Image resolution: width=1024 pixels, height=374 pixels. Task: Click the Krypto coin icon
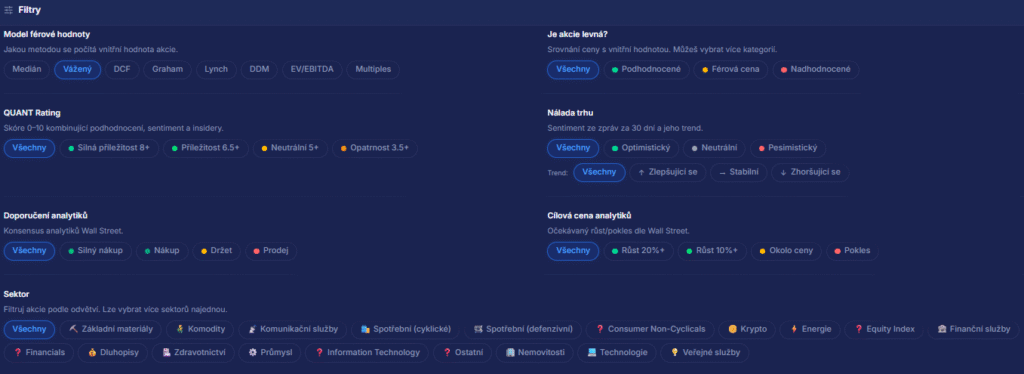732,330
